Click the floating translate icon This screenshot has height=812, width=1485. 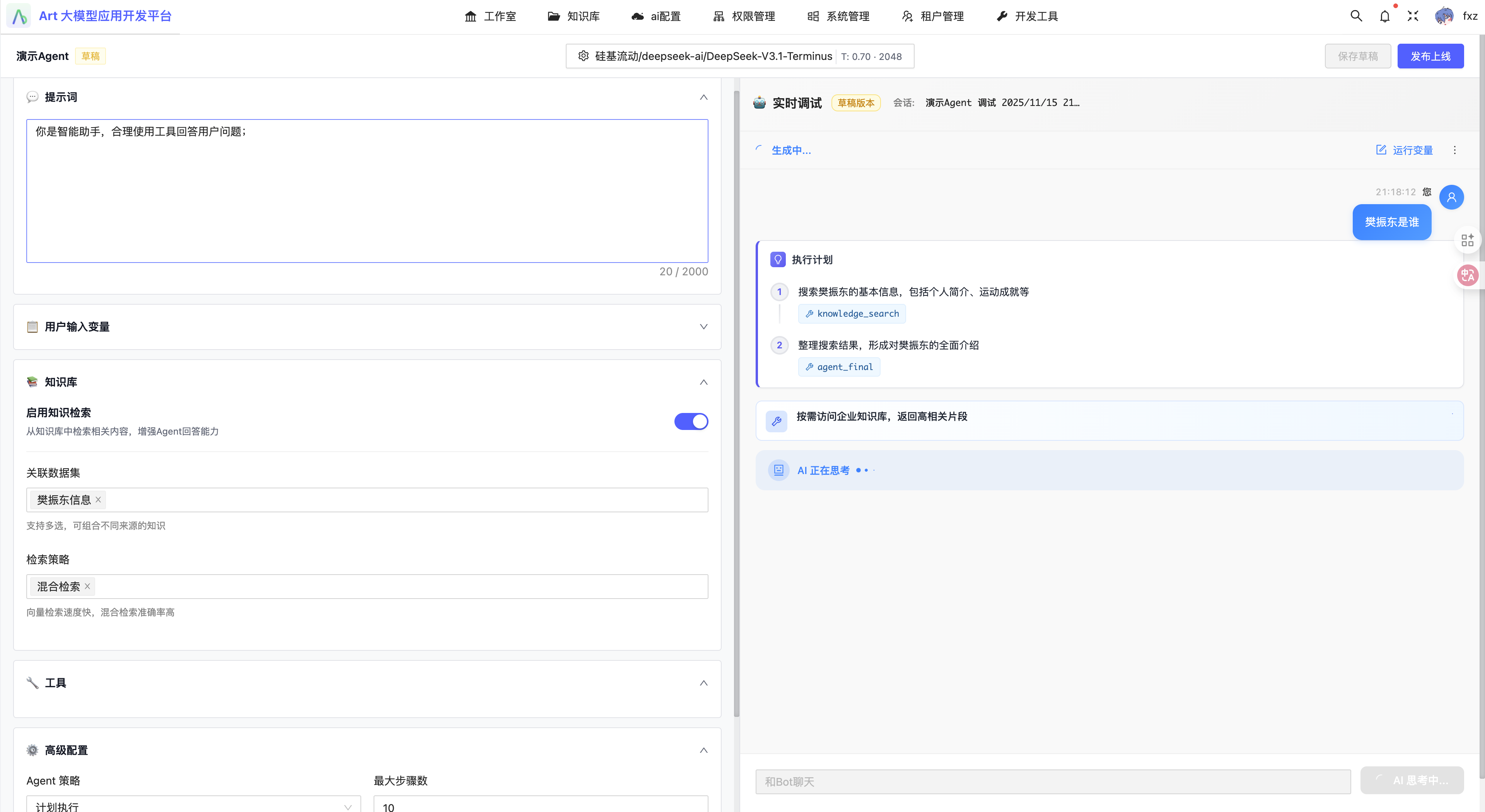tap(1467, 275)
